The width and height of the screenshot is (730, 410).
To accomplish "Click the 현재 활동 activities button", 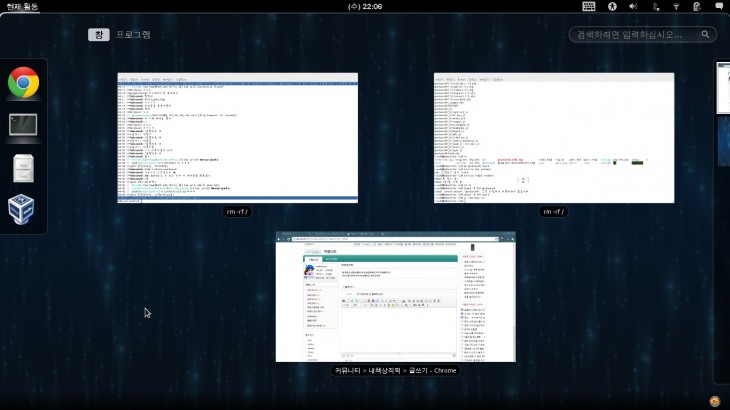I will (x=22, y=6).
